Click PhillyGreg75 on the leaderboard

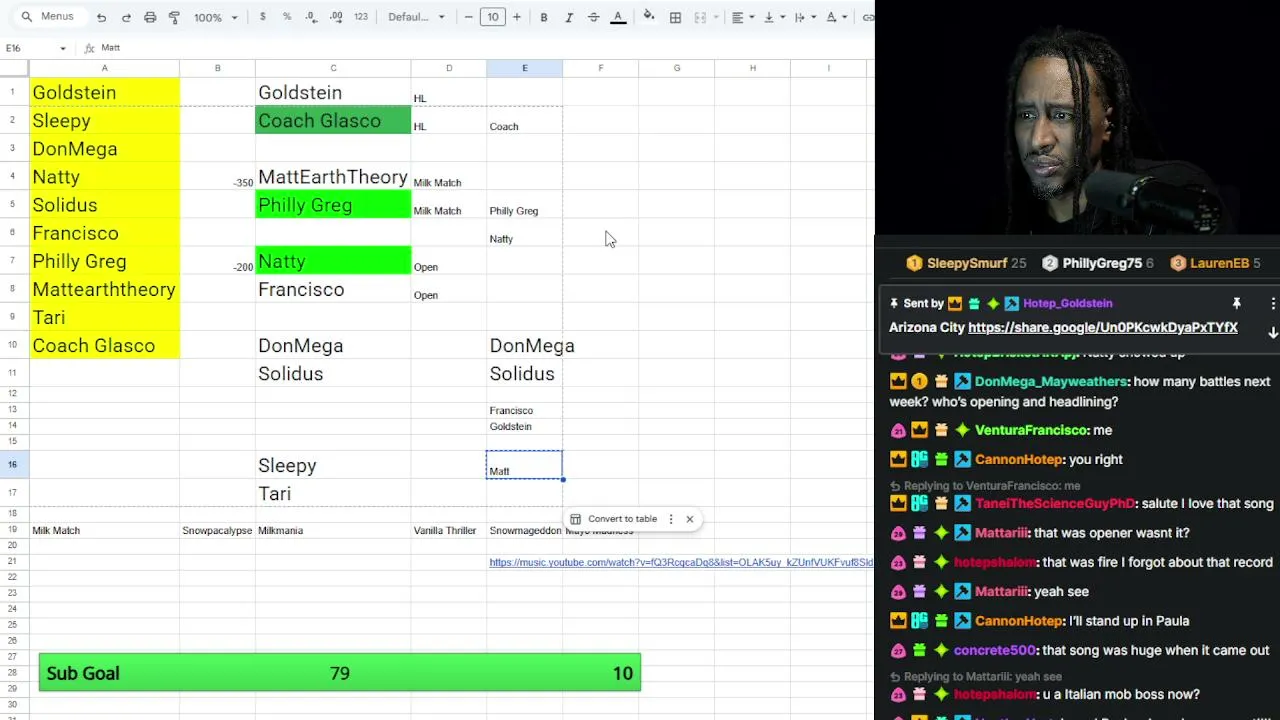coord(1102,263)
